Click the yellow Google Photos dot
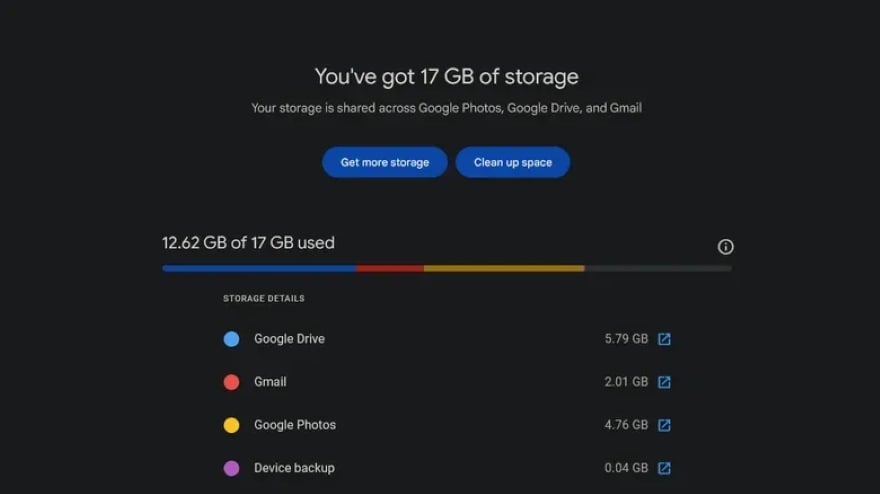The height and width of the screenshot is (494, 880). (231, 425)
